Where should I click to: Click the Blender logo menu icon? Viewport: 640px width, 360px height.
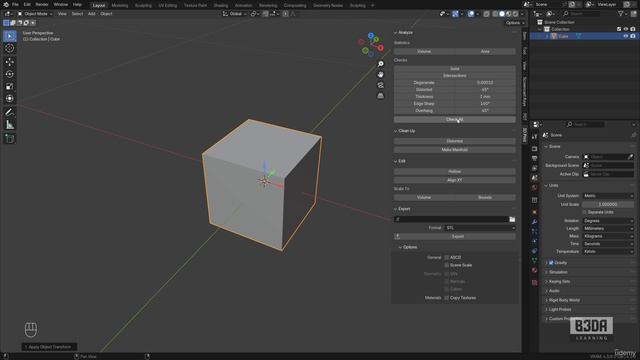pyautogui.click(x=6, y=4)
